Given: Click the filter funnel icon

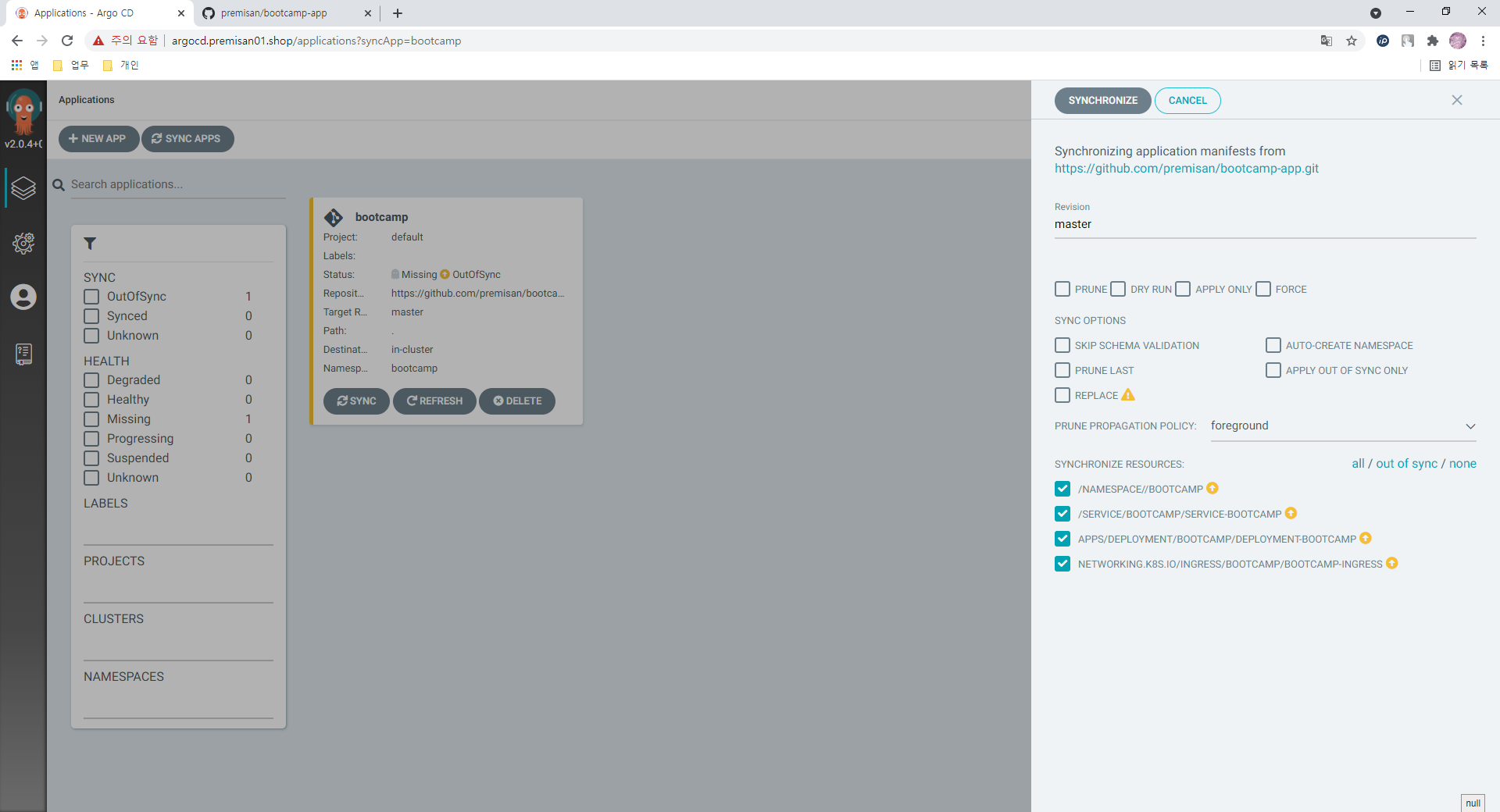Looking at the screenshot, I should (x=90, y=244).
